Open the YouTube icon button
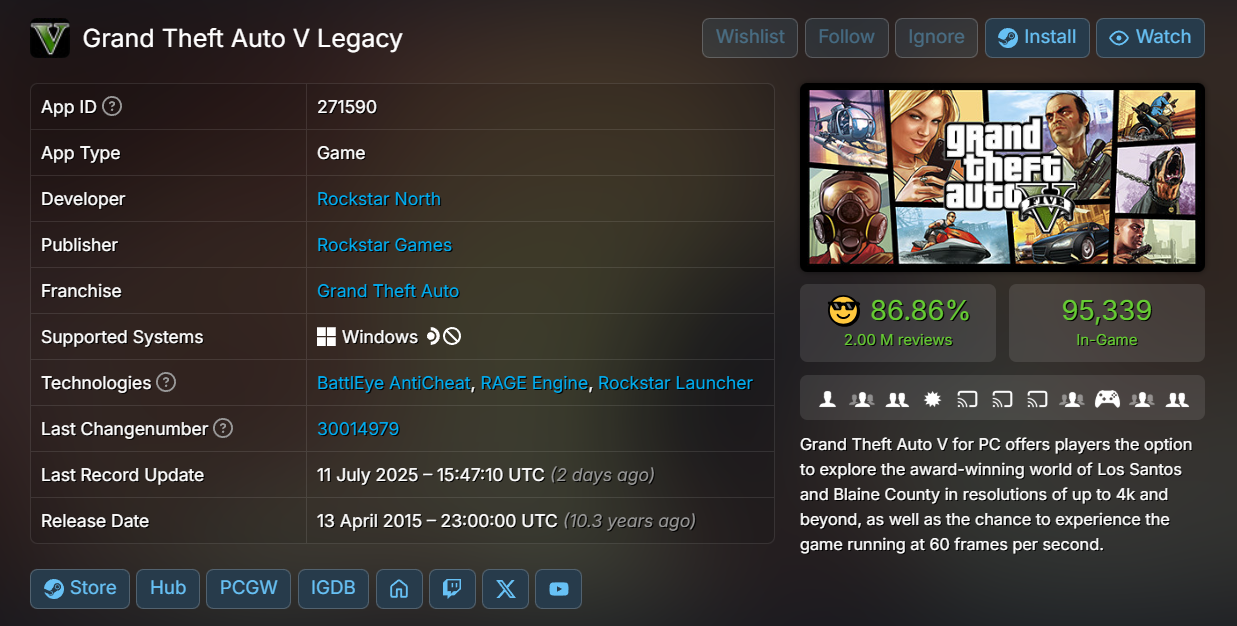The width and height of the screenshot is (1237, 626). [x=558, y=589]
